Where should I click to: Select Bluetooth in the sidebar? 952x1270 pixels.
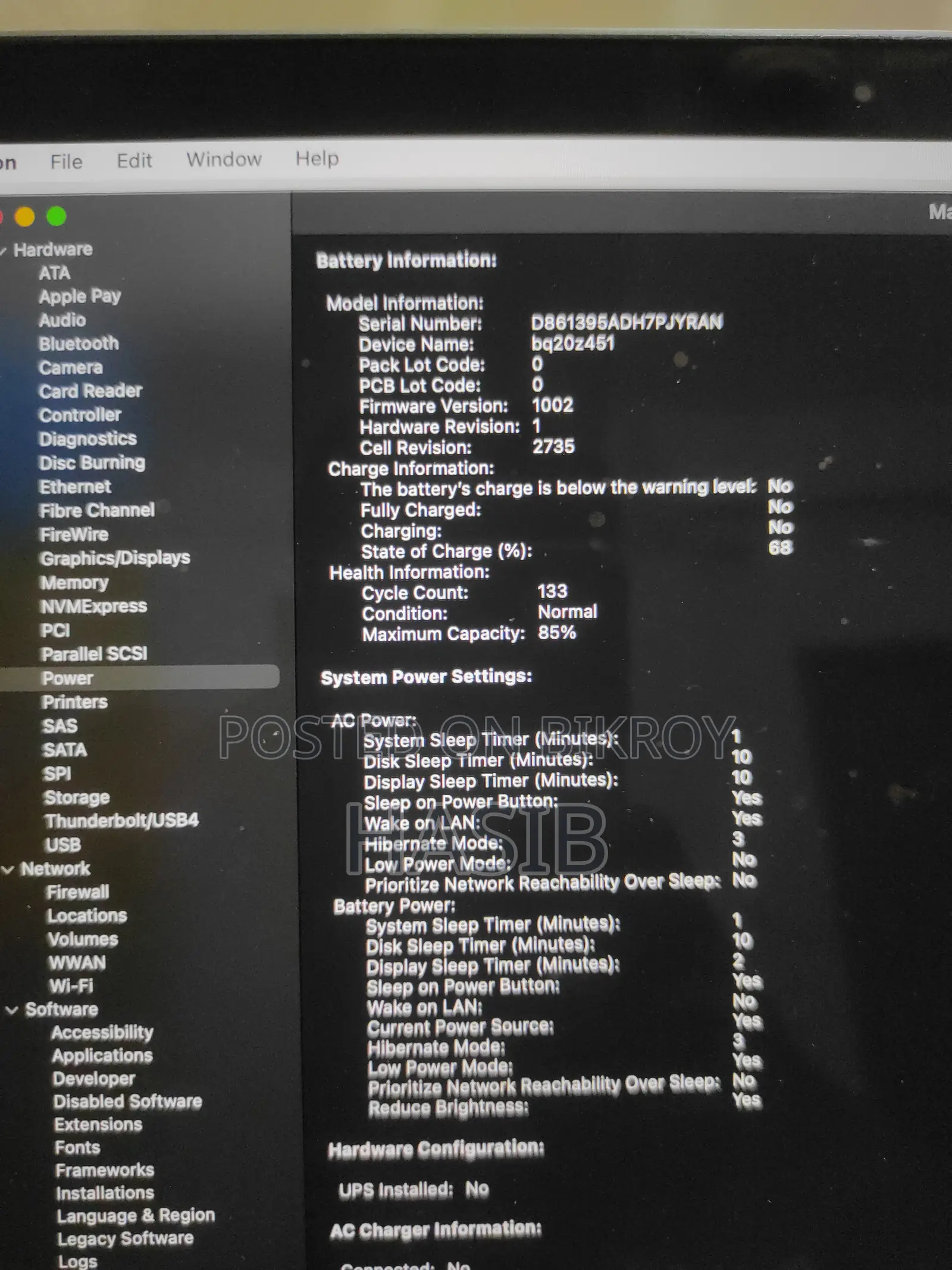(79, 343)
